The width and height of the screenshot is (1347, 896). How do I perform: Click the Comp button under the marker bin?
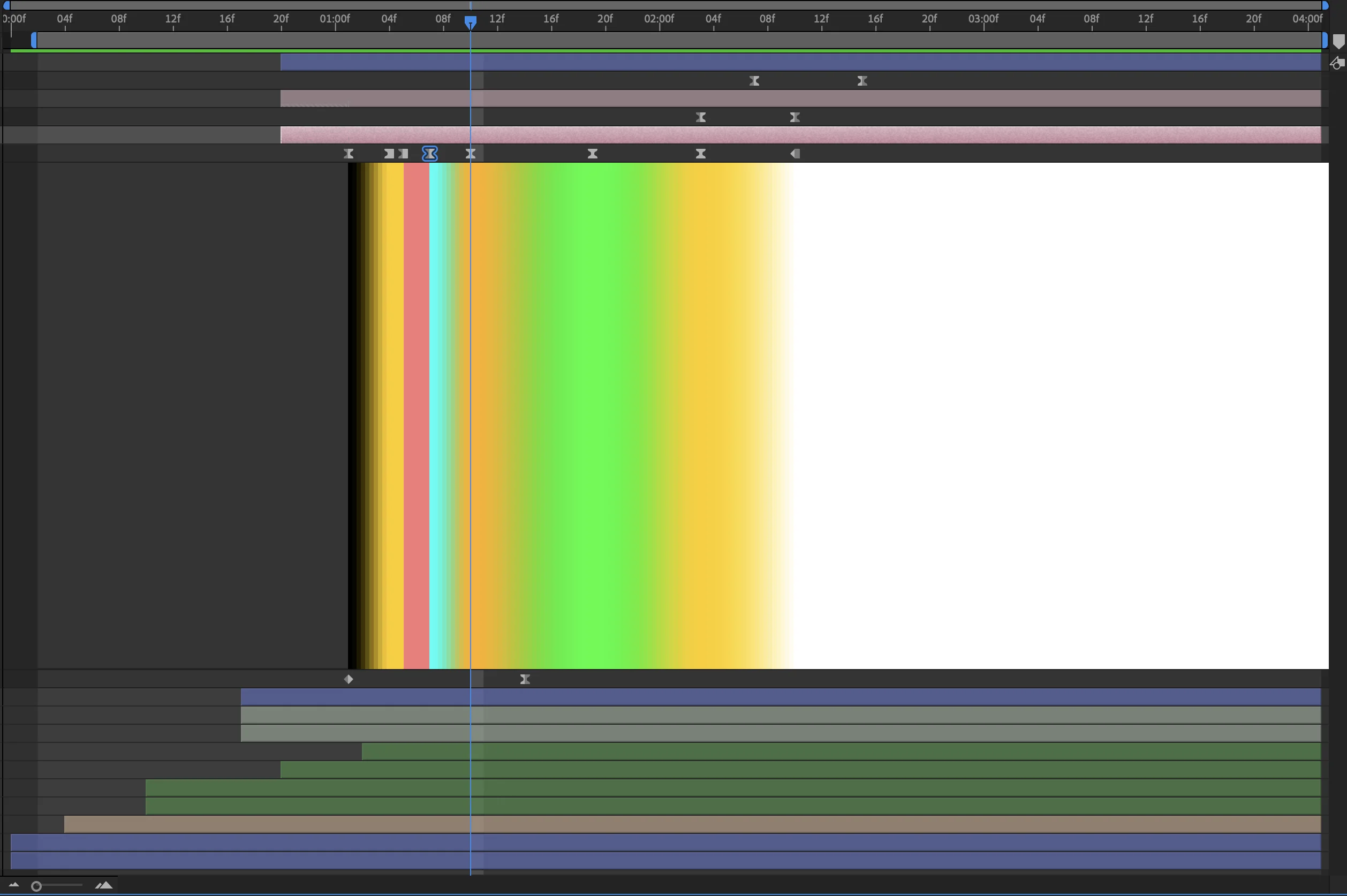click(x=1337, y=64)
